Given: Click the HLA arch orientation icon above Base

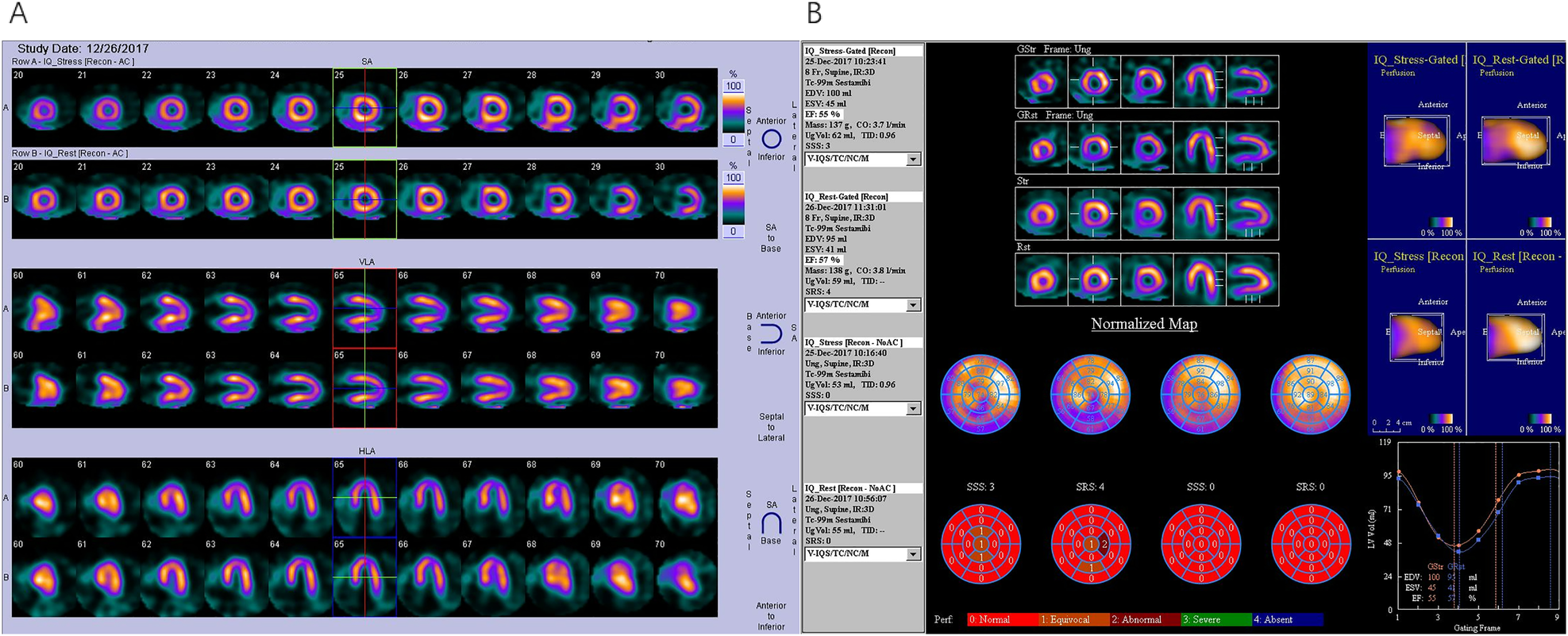Looking at the screenshot, I should (771, 523).
